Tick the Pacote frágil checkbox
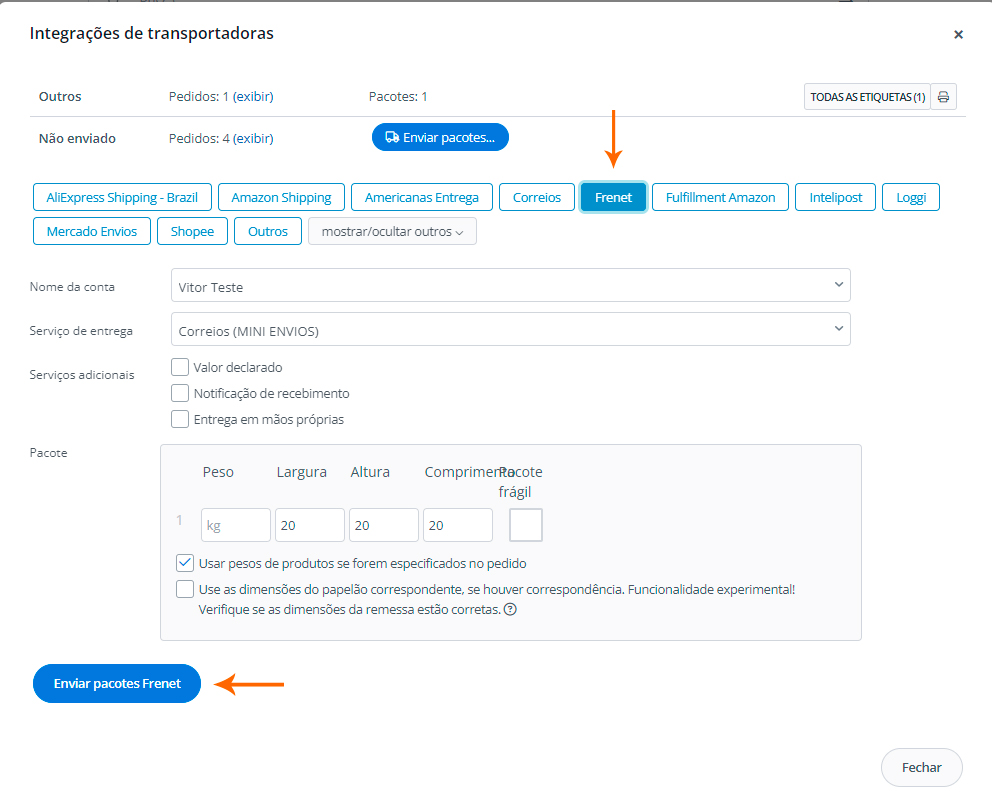The width and height of the screenshot is (992, 792). (x=526, y=525)
